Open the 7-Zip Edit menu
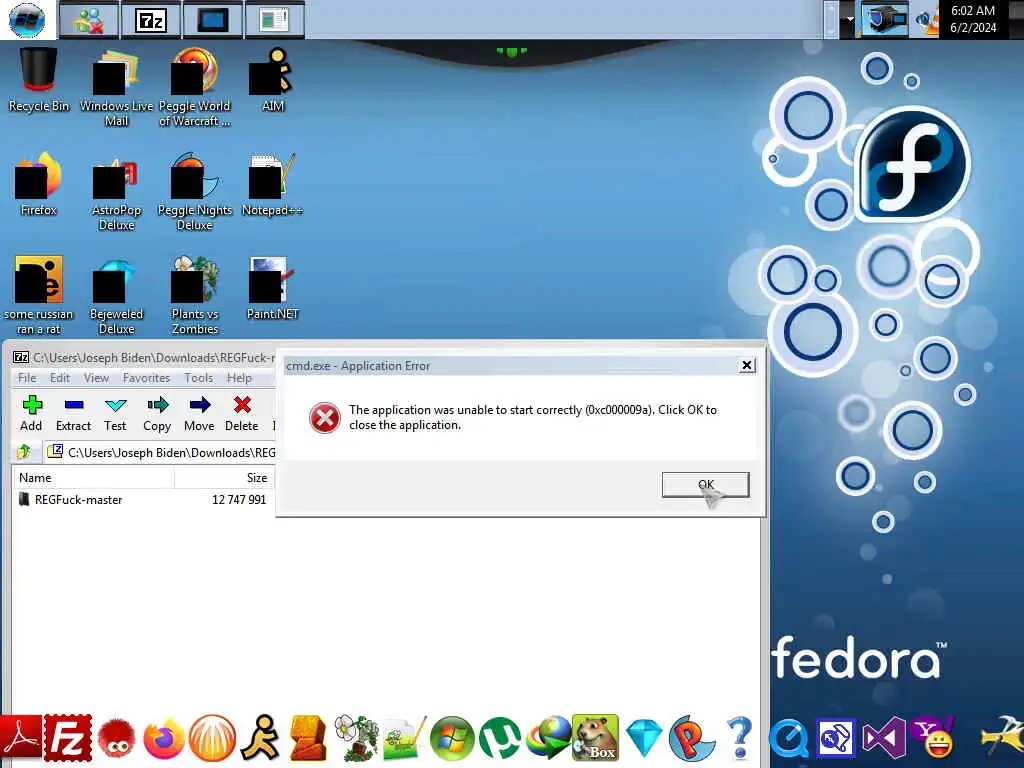 (x=59, y=378)
